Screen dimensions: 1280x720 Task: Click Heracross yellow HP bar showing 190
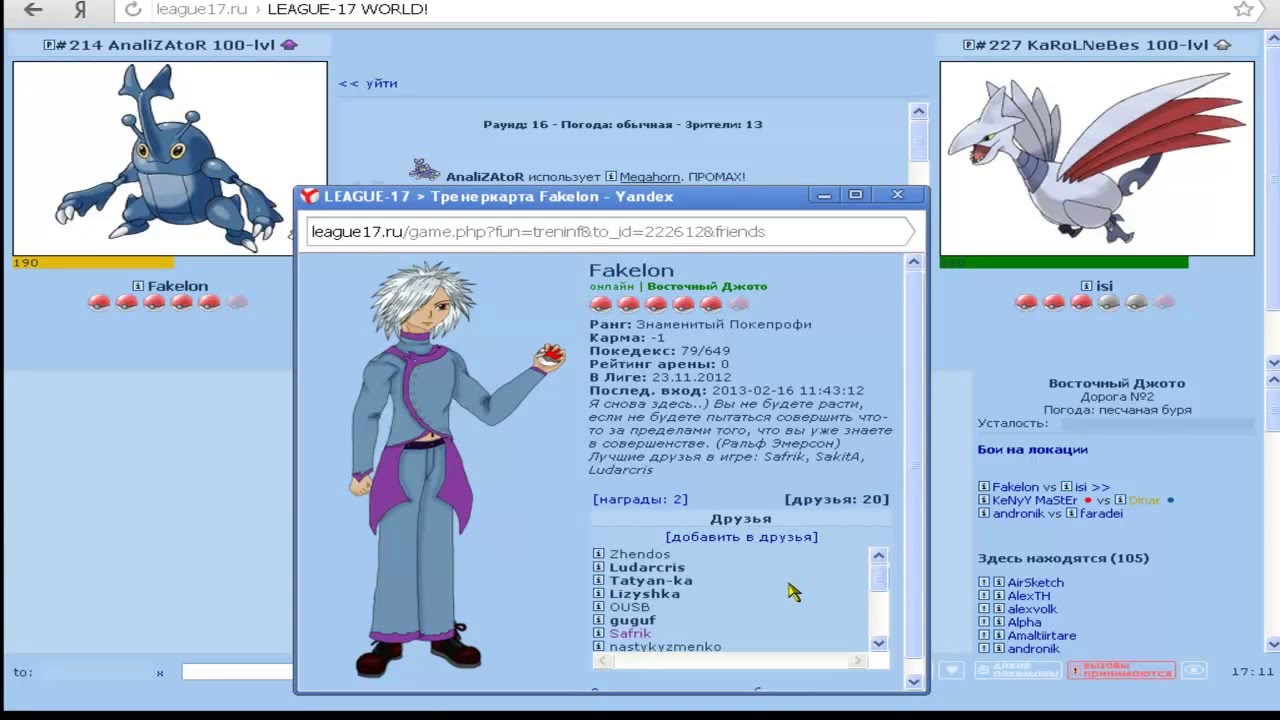click(92, 263)
